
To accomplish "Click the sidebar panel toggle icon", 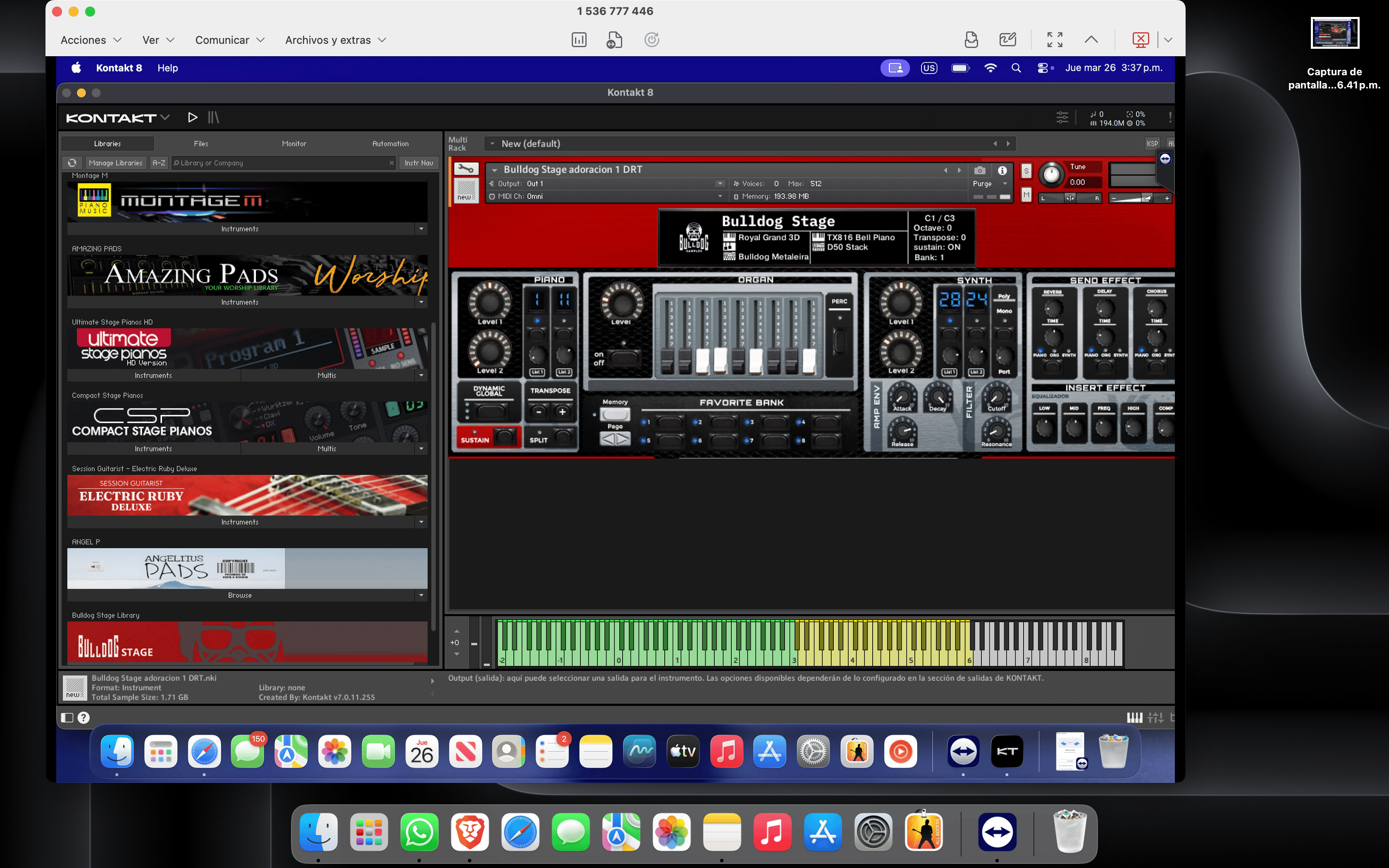I will [67, 718].
